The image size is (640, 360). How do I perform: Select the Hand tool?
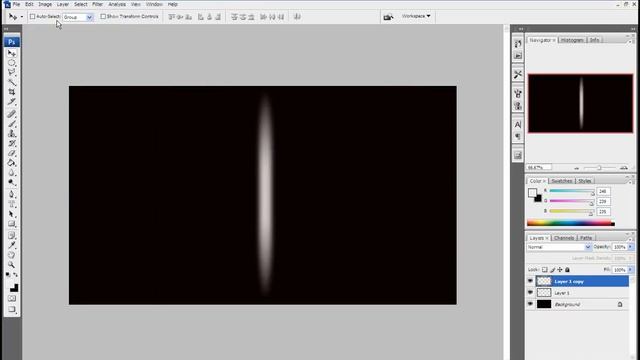11,255
